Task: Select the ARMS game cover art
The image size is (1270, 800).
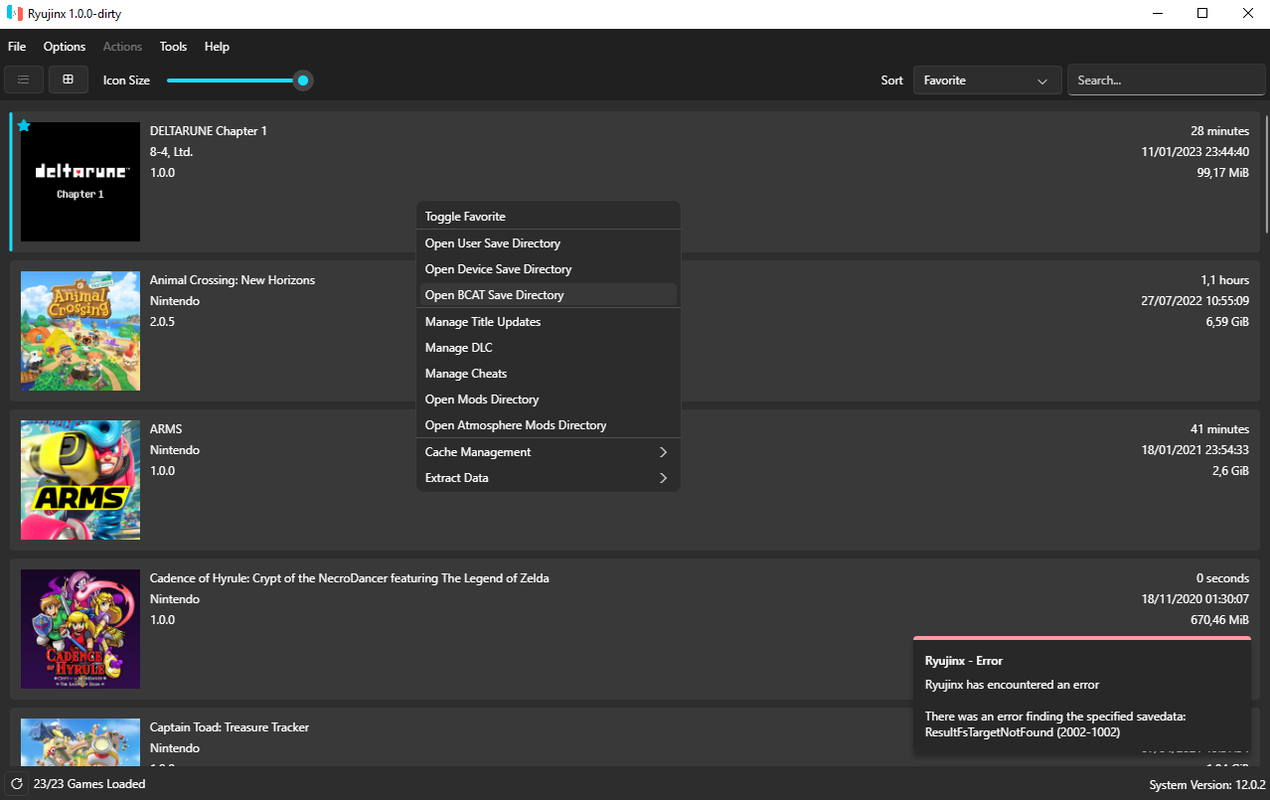Action: [80, 480]
